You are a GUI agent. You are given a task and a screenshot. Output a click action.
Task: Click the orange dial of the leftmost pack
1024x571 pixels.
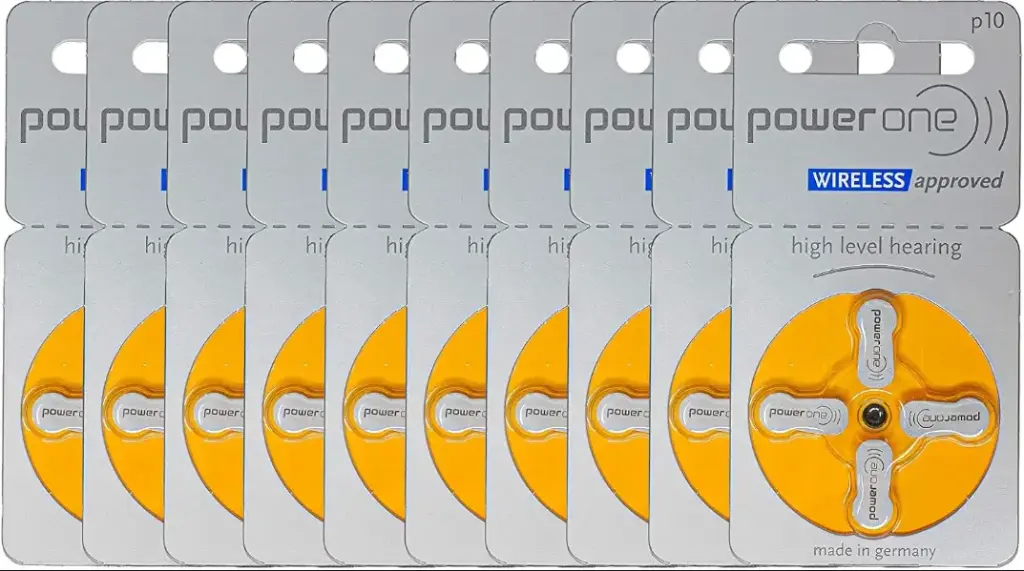[52, 414]
